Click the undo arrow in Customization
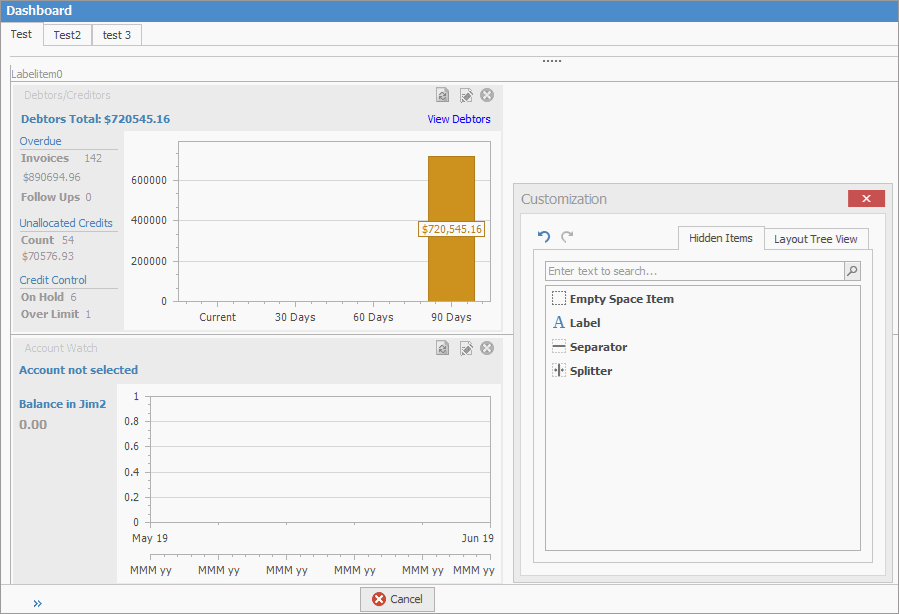Screen dimensions: 899x614 (544, 237)
